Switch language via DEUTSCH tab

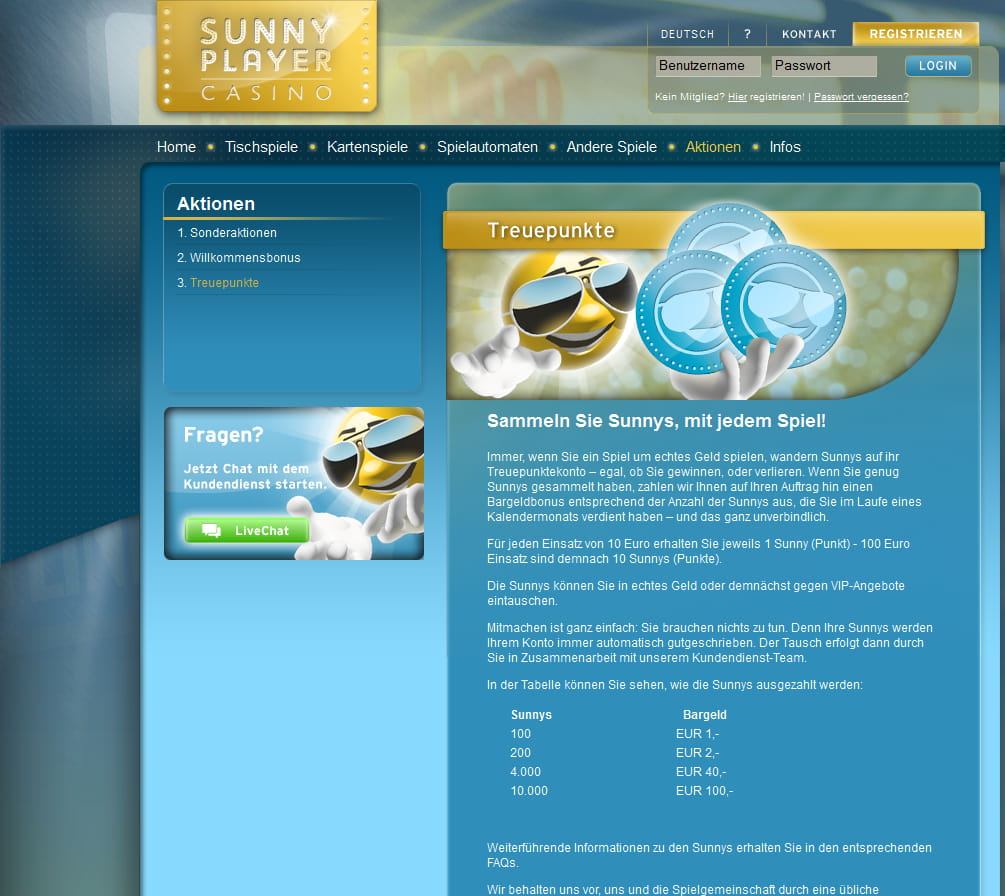click(x=687, y=34)
